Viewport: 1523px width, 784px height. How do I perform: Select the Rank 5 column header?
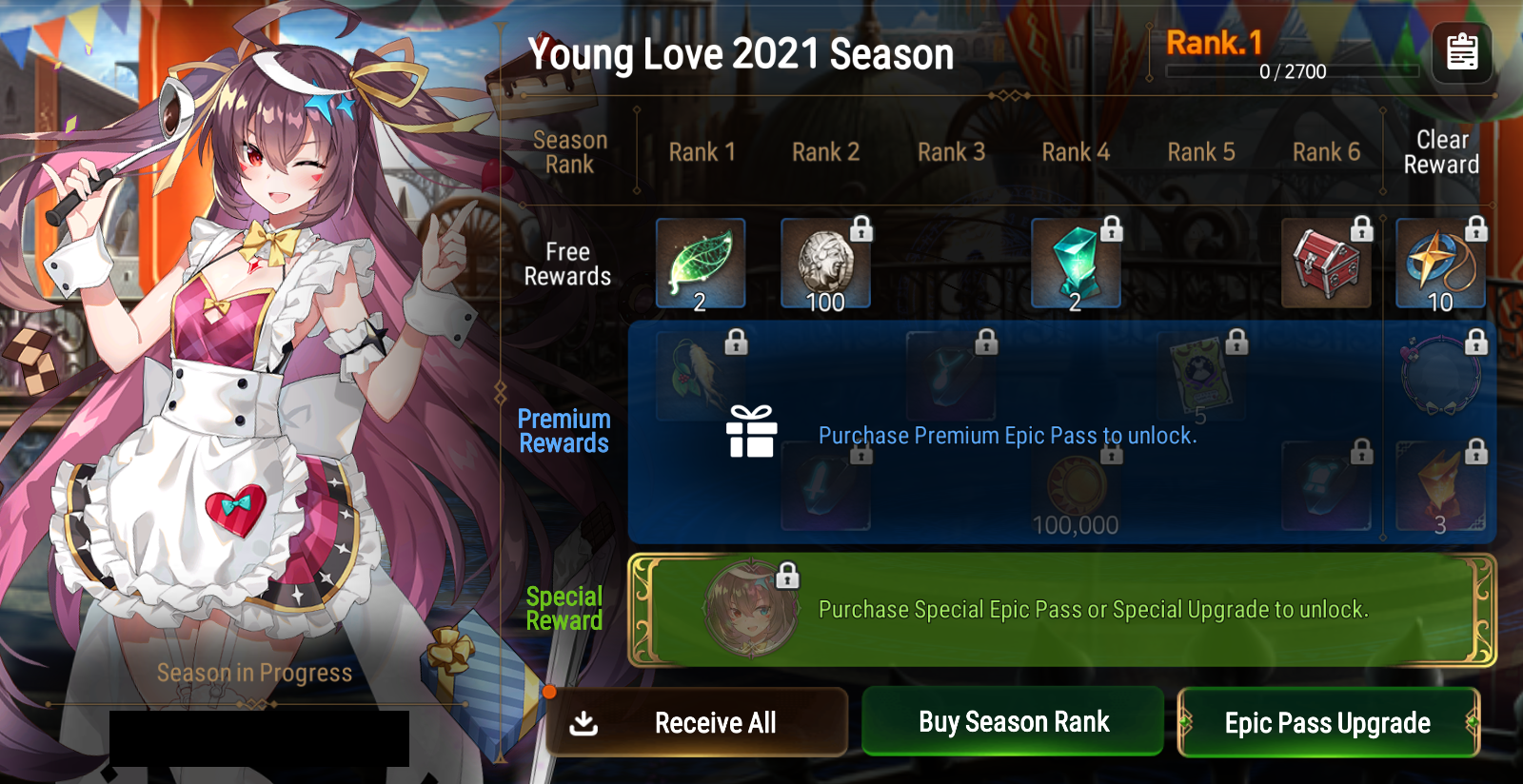[x=1201, y=152]
